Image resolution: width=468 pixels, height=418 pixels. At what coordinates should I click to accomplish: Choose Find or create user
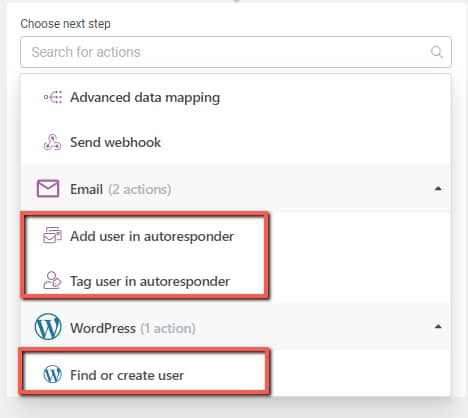(236, 375)
